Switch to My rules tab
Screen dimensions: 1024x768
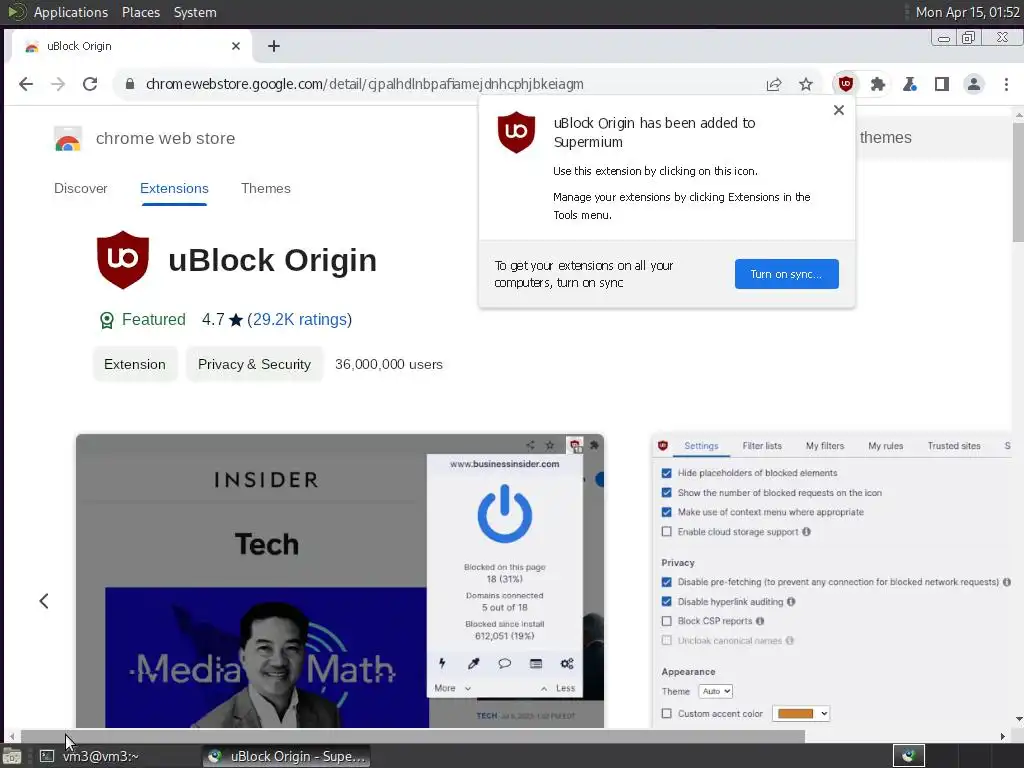click(x=886, y=446)
